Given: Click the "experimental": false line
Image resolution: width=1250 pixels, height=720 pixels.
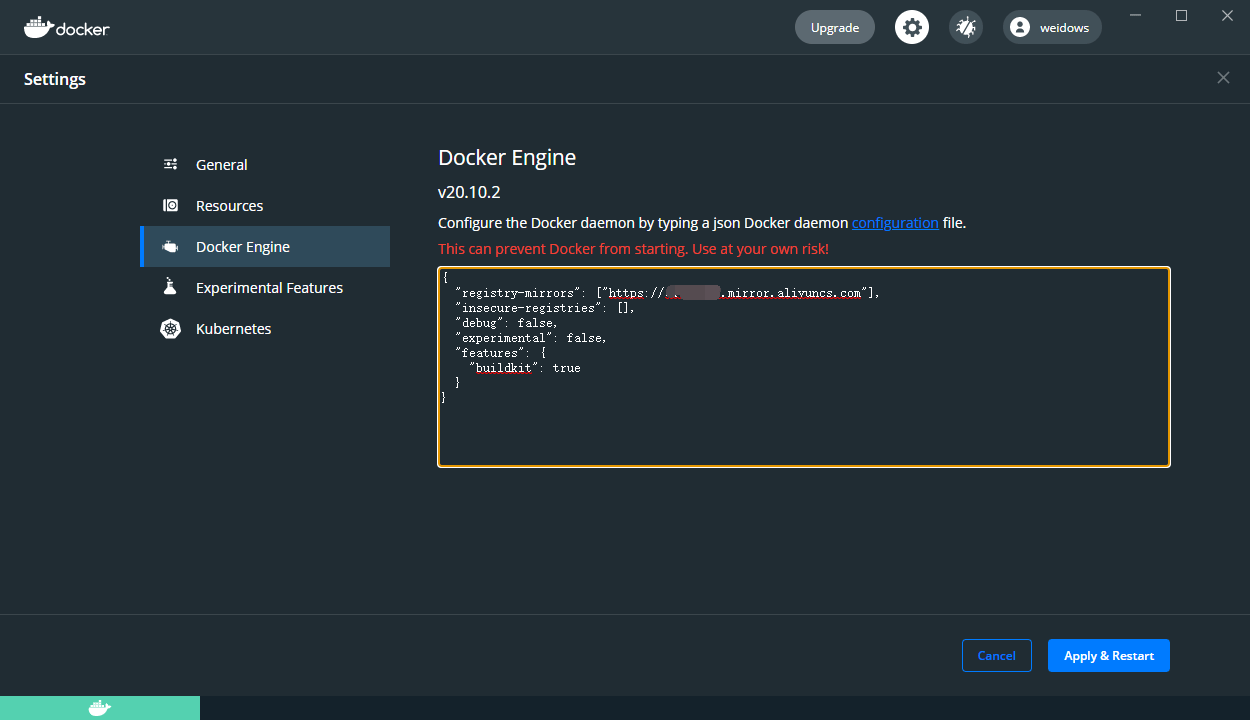Looking at the screenshot, I should (x=530, y=338).
